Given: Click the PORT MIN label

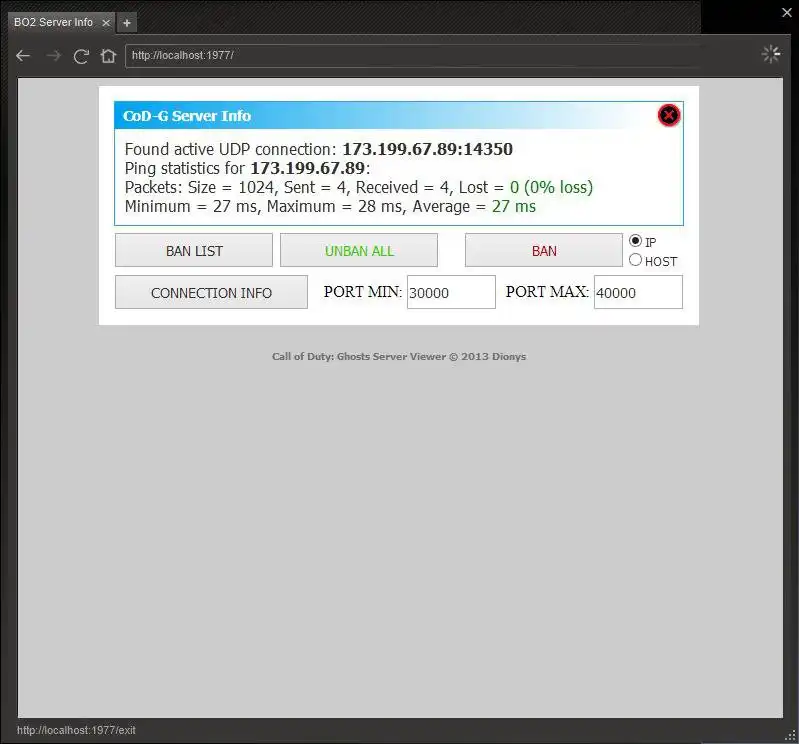Looking at the screenshot, I should (x=363, y=291).
